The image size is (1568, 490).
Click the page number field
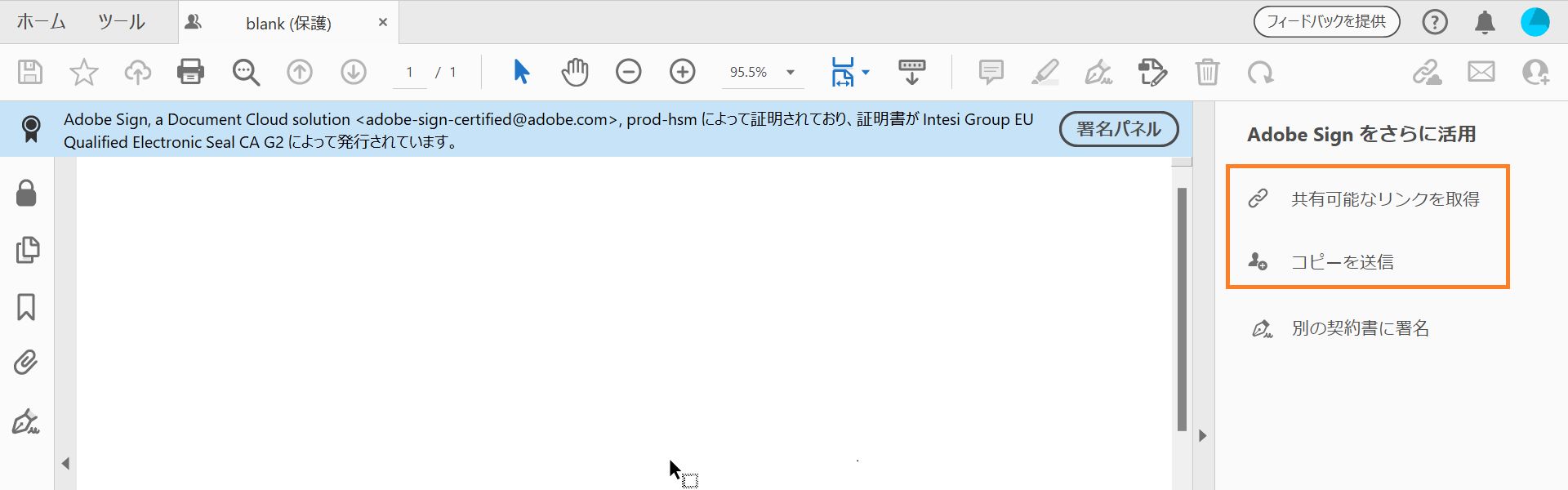pos(409,73)
